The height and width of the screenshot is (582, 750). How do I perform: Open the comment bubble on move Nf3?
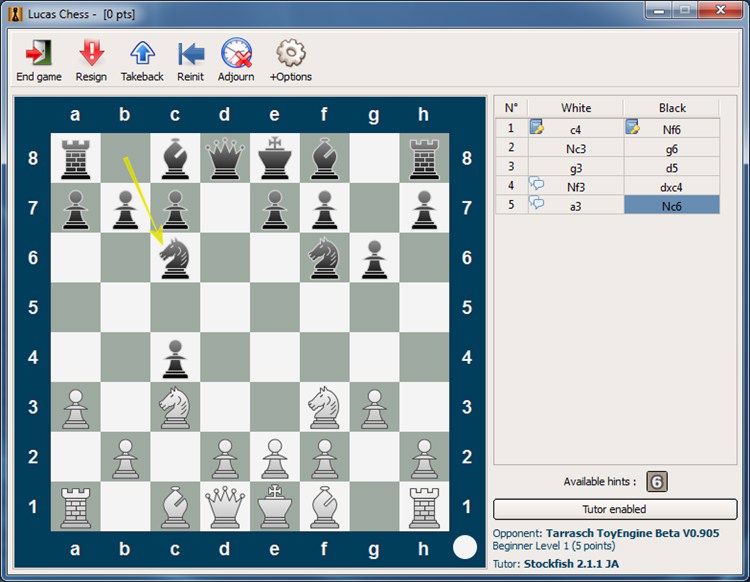[537, 184]
